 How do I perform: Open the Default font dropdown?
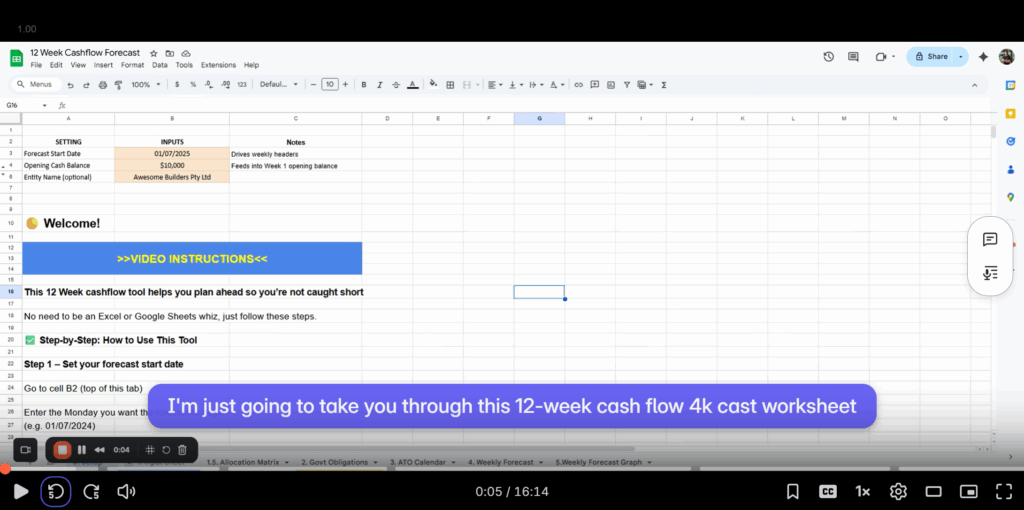(x=278, y=85)
